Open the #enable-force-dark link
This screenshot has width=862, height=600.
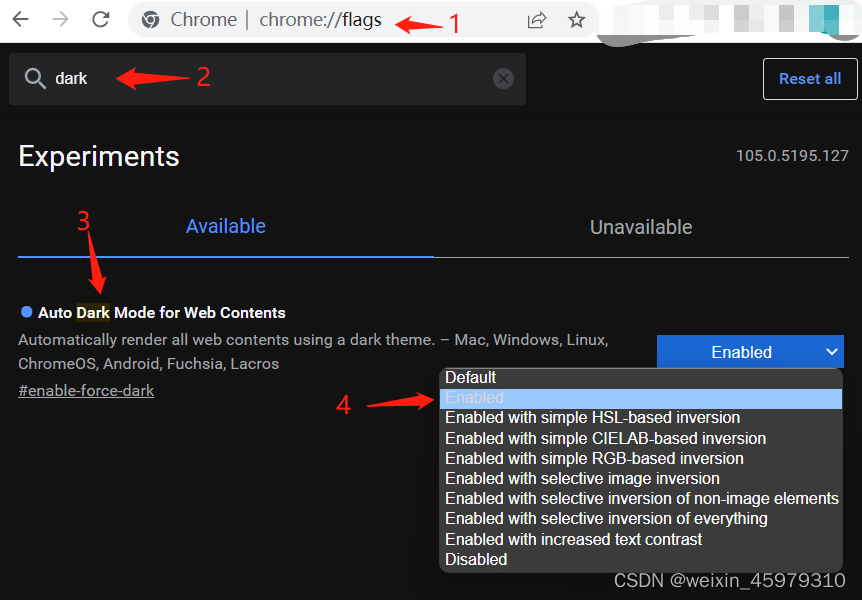(x=86, y=390)
